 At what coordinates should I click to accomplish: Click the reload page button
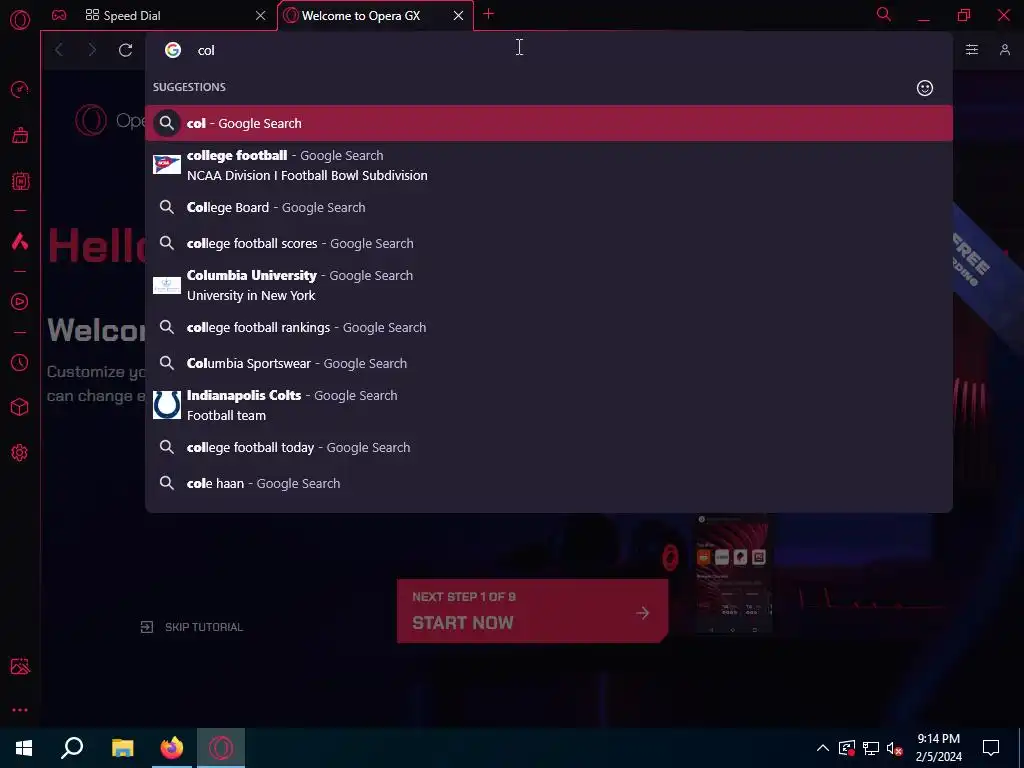tap(125, 50)
